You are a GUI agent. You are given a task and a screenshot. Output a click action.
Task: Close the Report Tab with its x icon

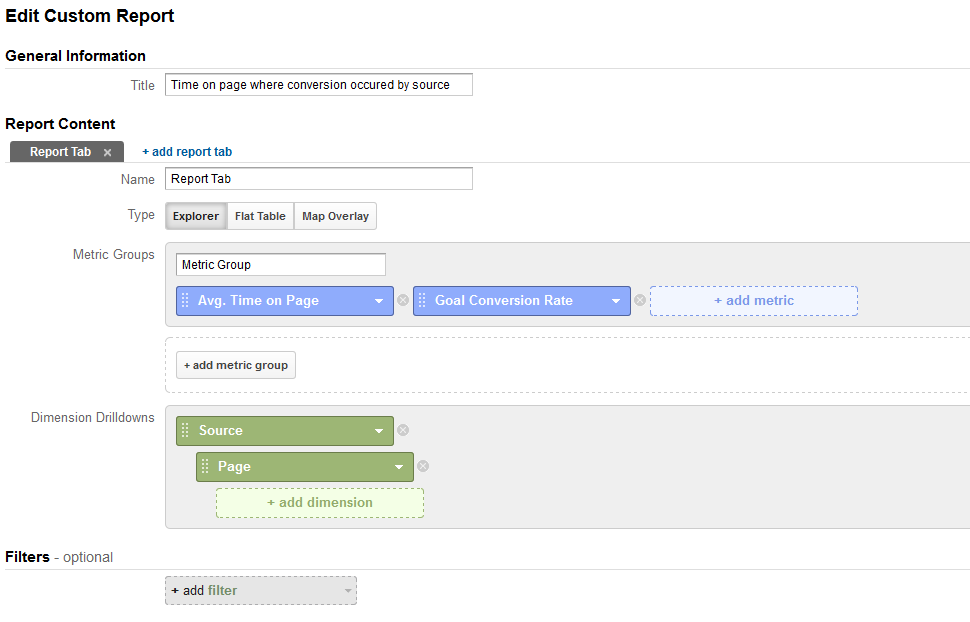tap(107, 153)
